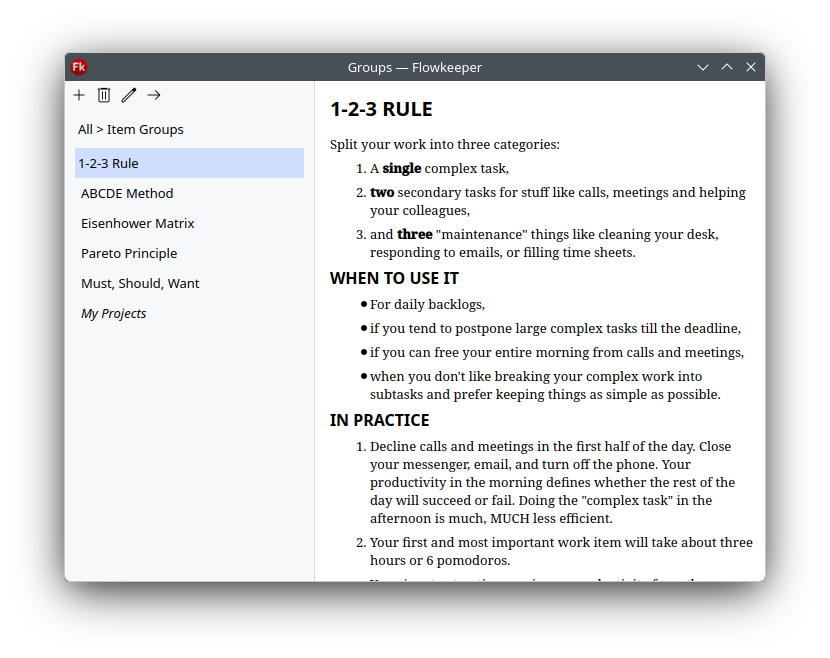Click the bullet 'For daily backlogs,'
The height and width of the screenshot is (658, 830).
coord(427,304)
